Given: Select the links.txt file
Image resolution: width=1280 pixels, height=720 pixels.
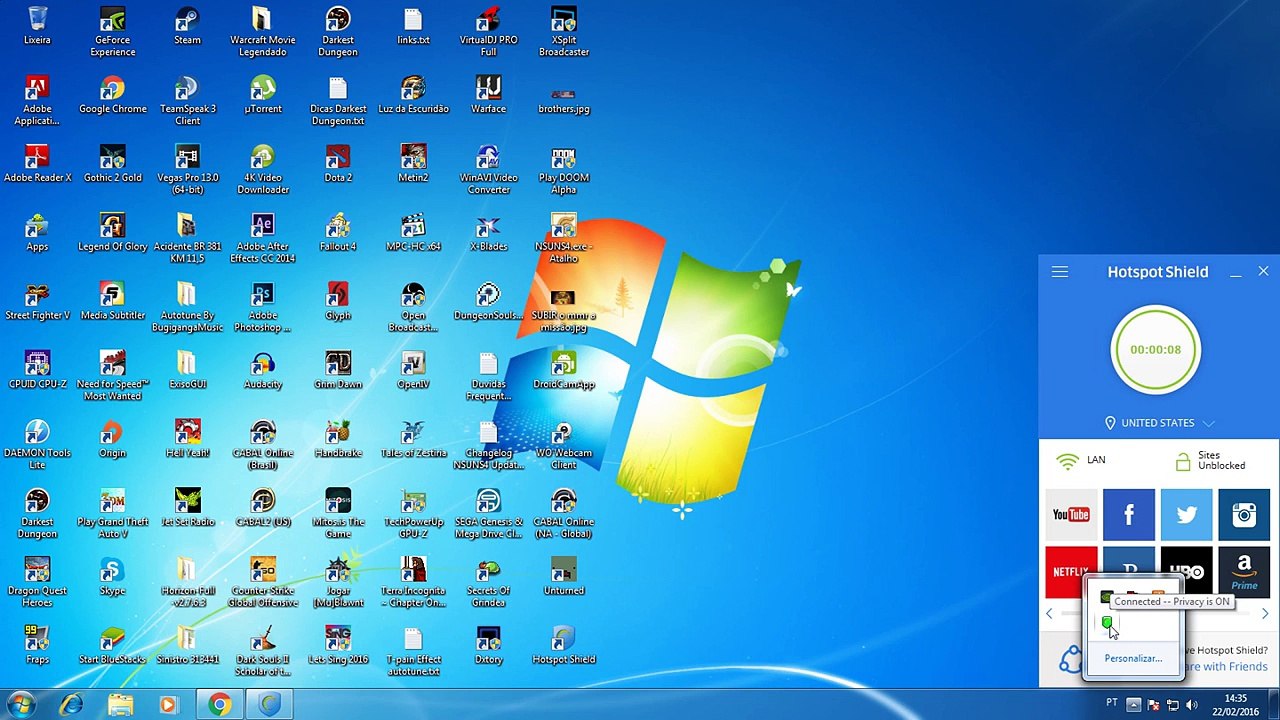Looking at the screenshot, I should [413, 26].
